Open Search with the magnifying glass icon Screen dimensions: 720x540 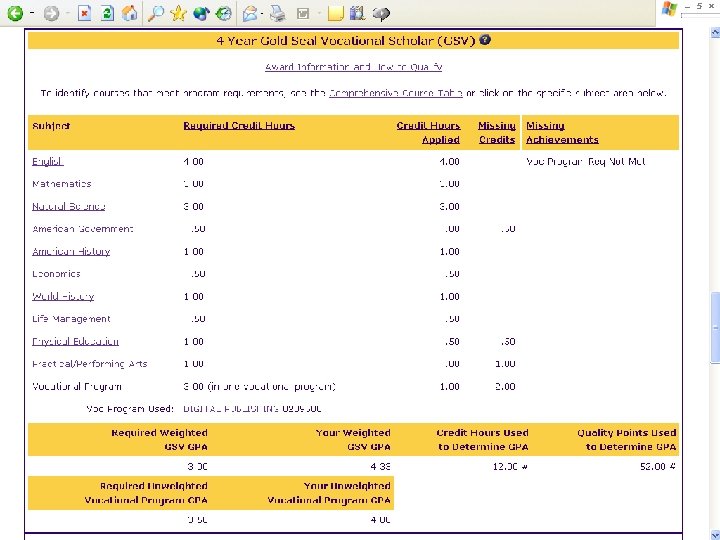click(x=156, y=13)
